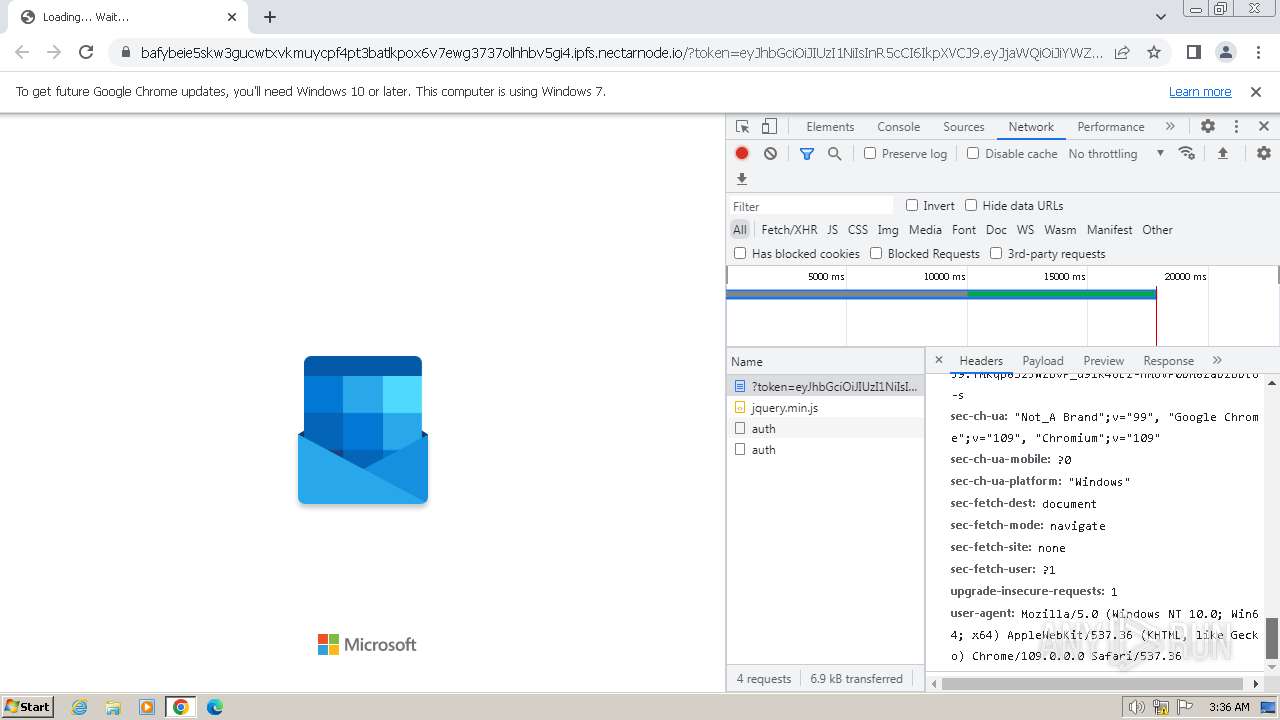Image resolution: width=1280 pixels, height=720 pixels.
Task: Filter requests by CSS type
Action: 858,230
